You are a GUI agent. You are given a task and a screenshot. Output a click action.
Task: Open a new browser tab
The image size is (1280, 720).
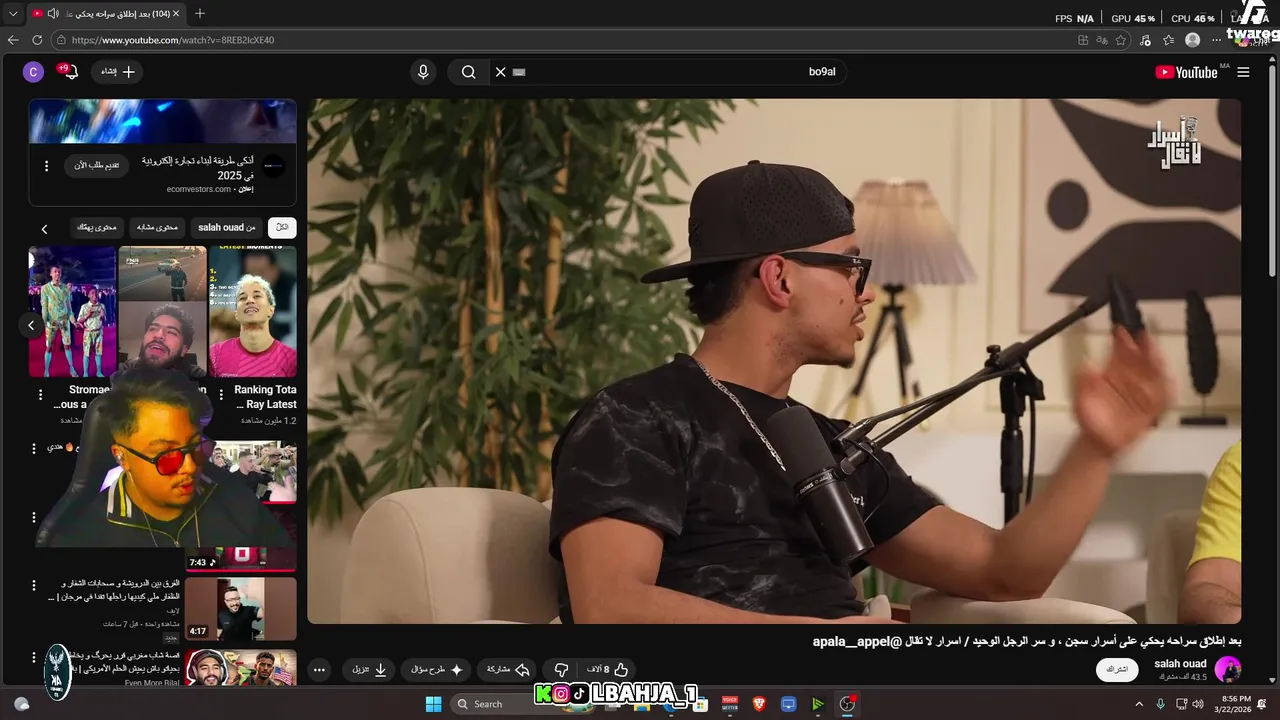pos(200,13)
